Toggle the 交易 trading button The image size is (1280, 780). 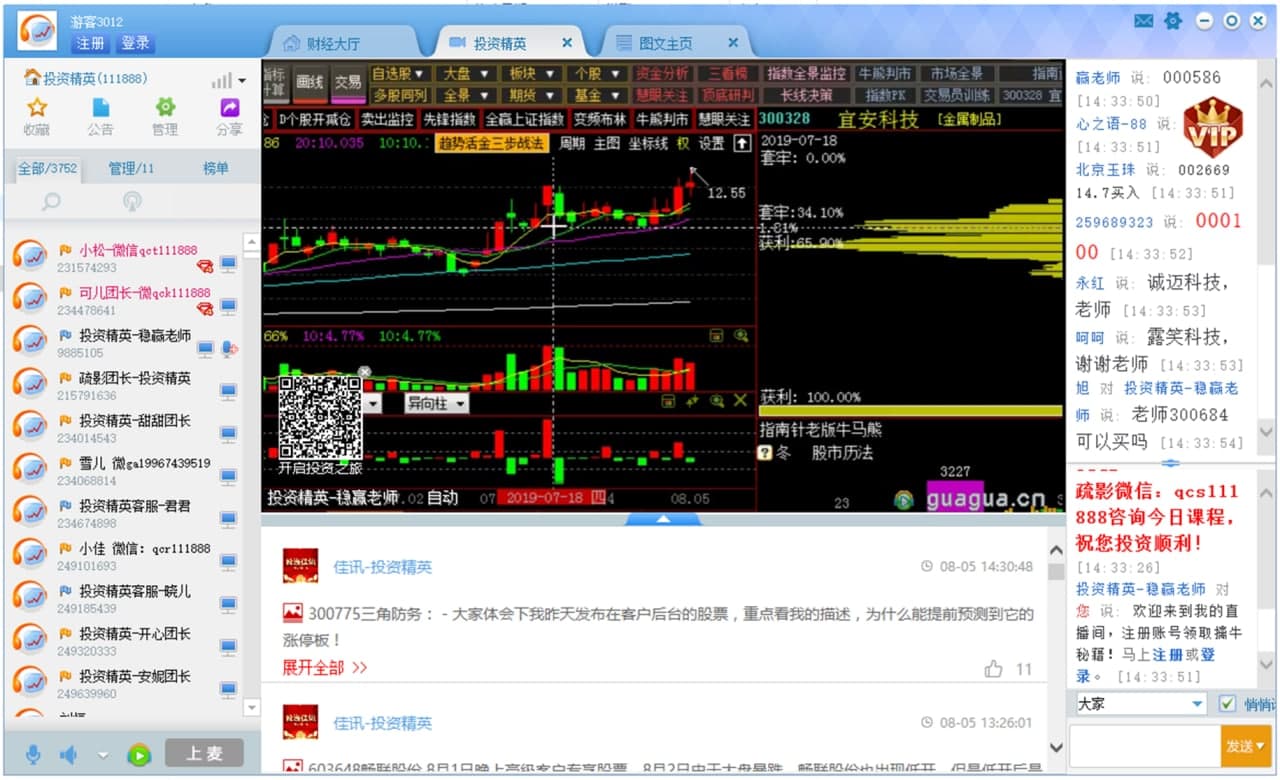coord(347,83)
